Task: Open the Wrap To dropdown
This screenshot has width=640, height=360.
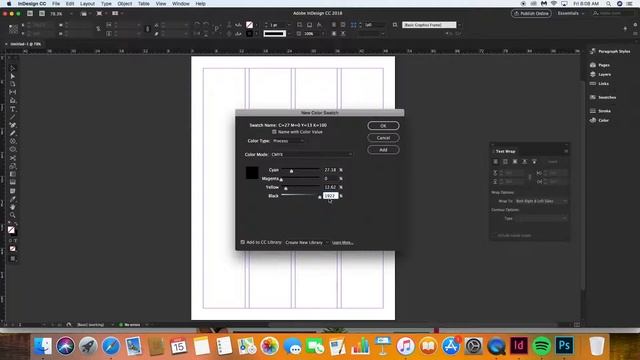Action: [x=541, y=201]
